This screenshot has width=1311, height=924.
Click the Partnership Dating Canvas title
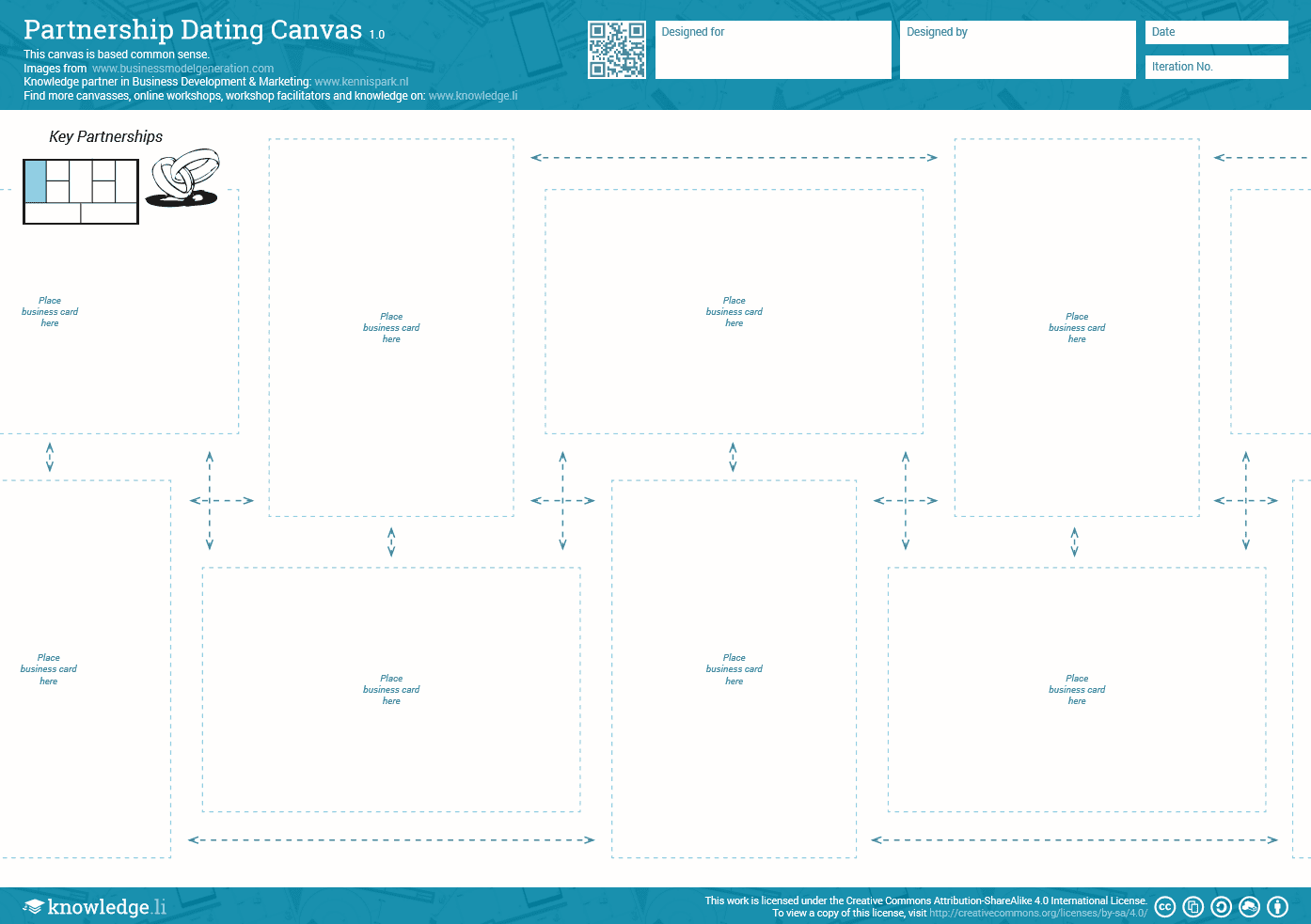193,30
